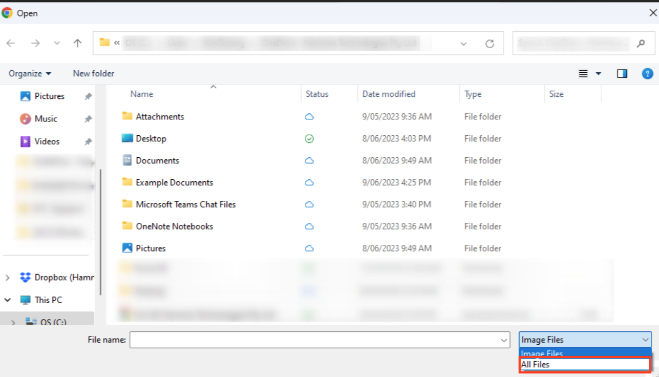This screenshot has width=659, height=377.
Task: Click the navigation pane scrollbar
Action: pos(100,232)
